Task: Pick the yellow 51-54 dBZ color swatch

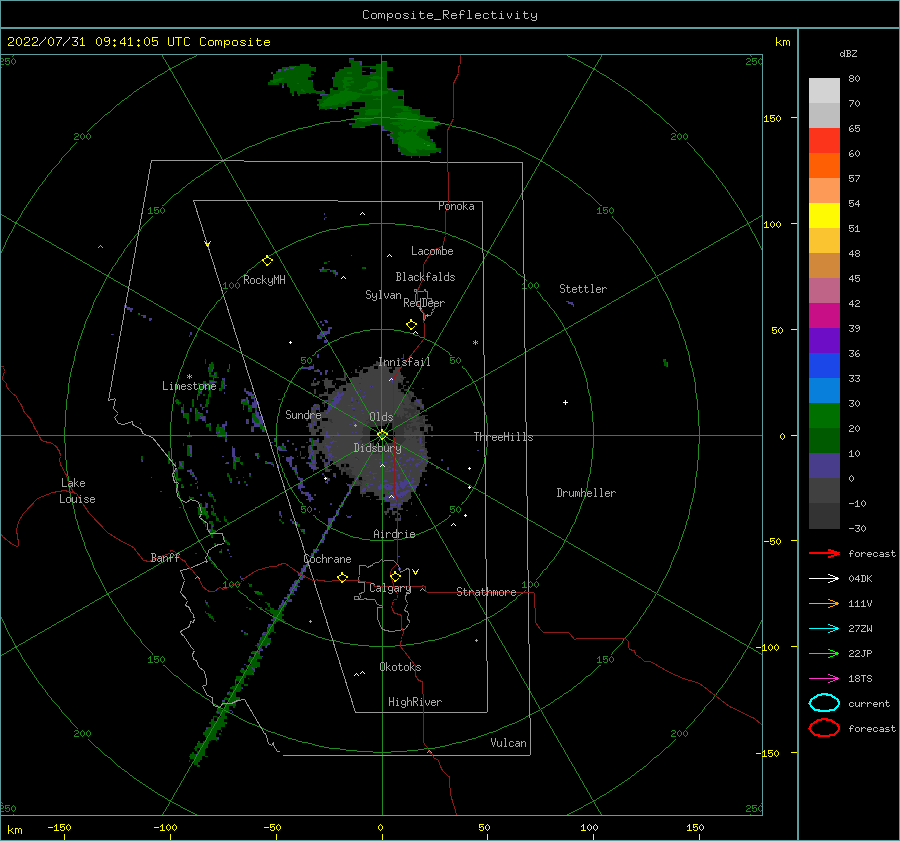Action: pyautogui.click(x=824, y=216)
